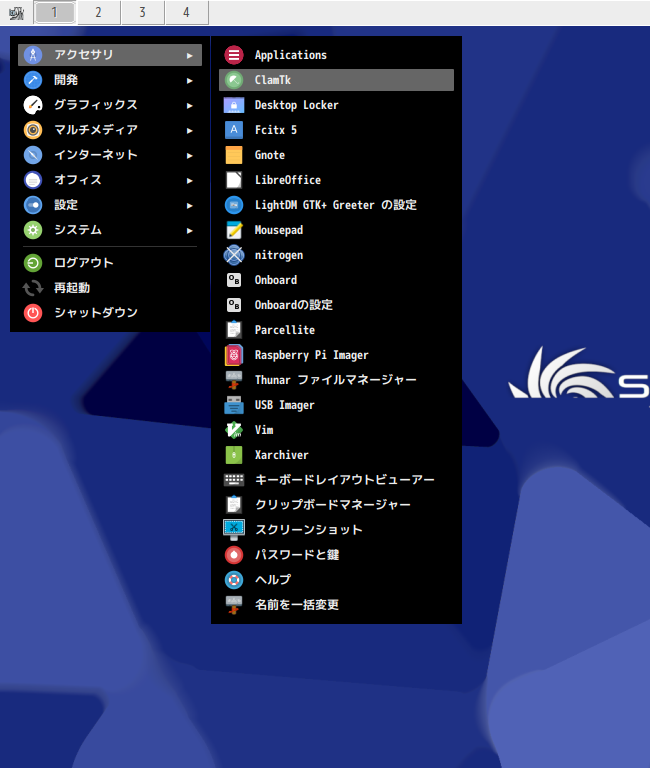Expand the 設定 submenu arrow
650x768 pixels.
tap(190, 206)
